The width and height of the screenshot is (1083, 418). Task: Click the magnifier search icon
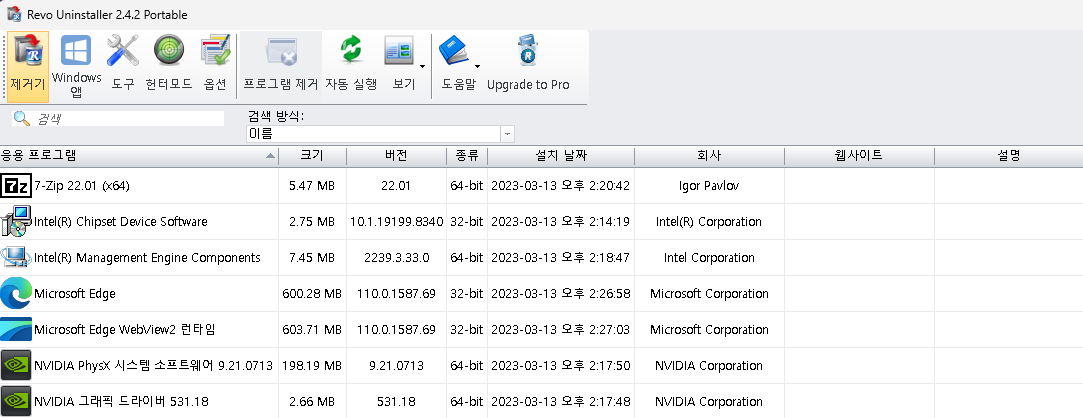click(x=21, y=119)
